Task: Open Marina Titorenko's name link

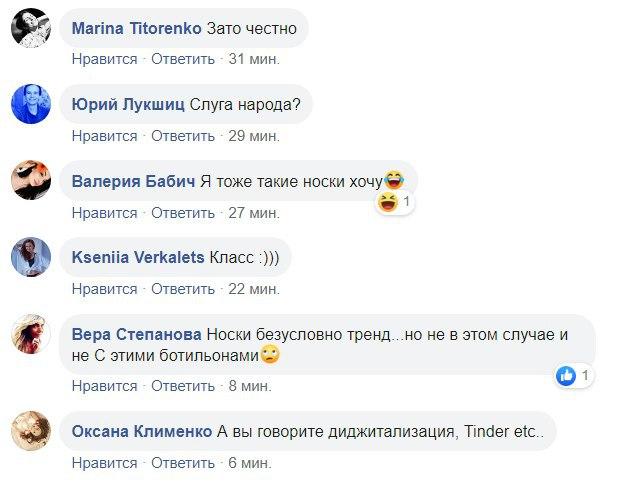Action: point(137,29)
